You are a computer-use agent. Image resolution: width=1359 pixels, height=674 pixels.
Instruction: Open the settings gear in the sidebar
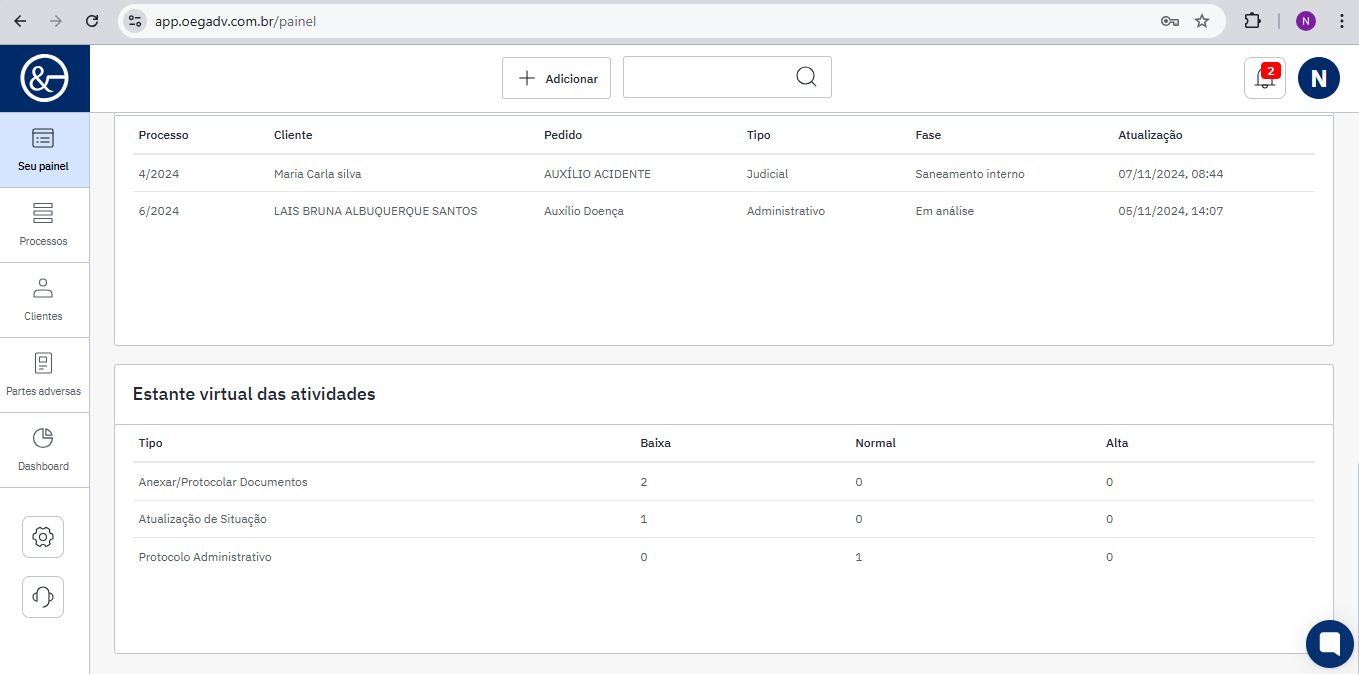[x=43, y=537]
